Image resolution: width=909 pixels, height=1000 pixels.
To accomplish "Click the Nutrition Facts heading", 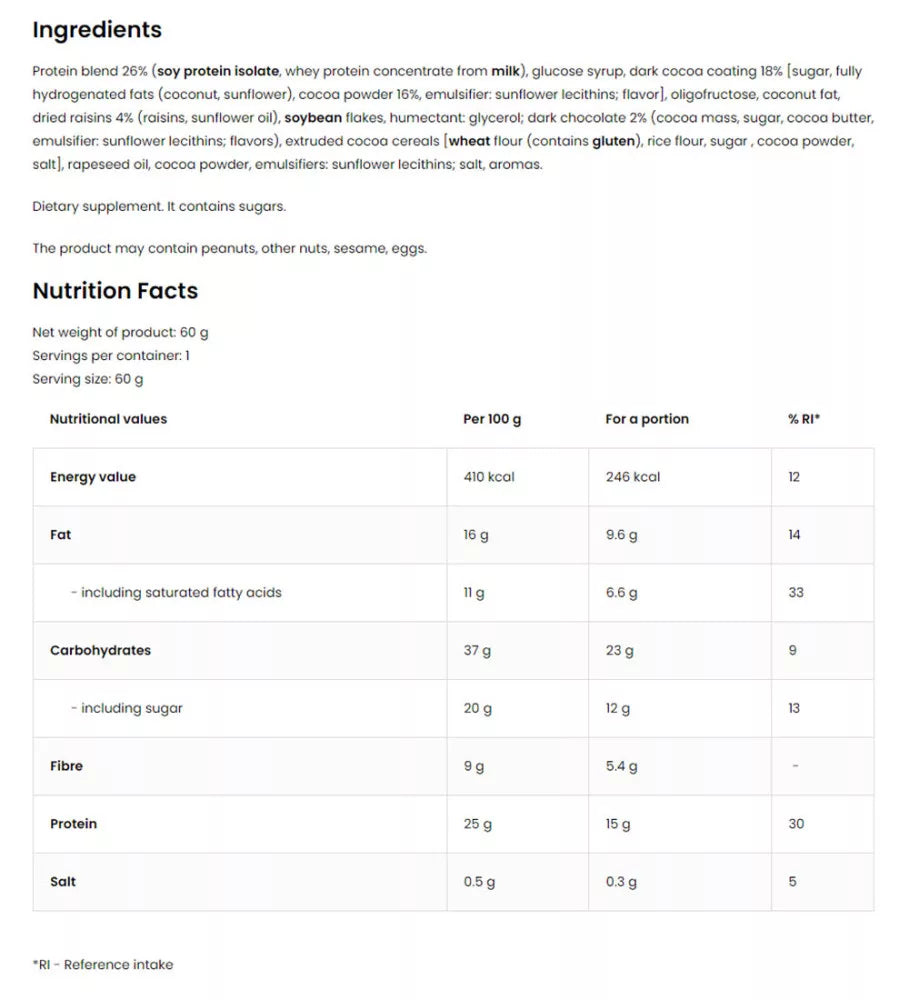I will (115, 291).
